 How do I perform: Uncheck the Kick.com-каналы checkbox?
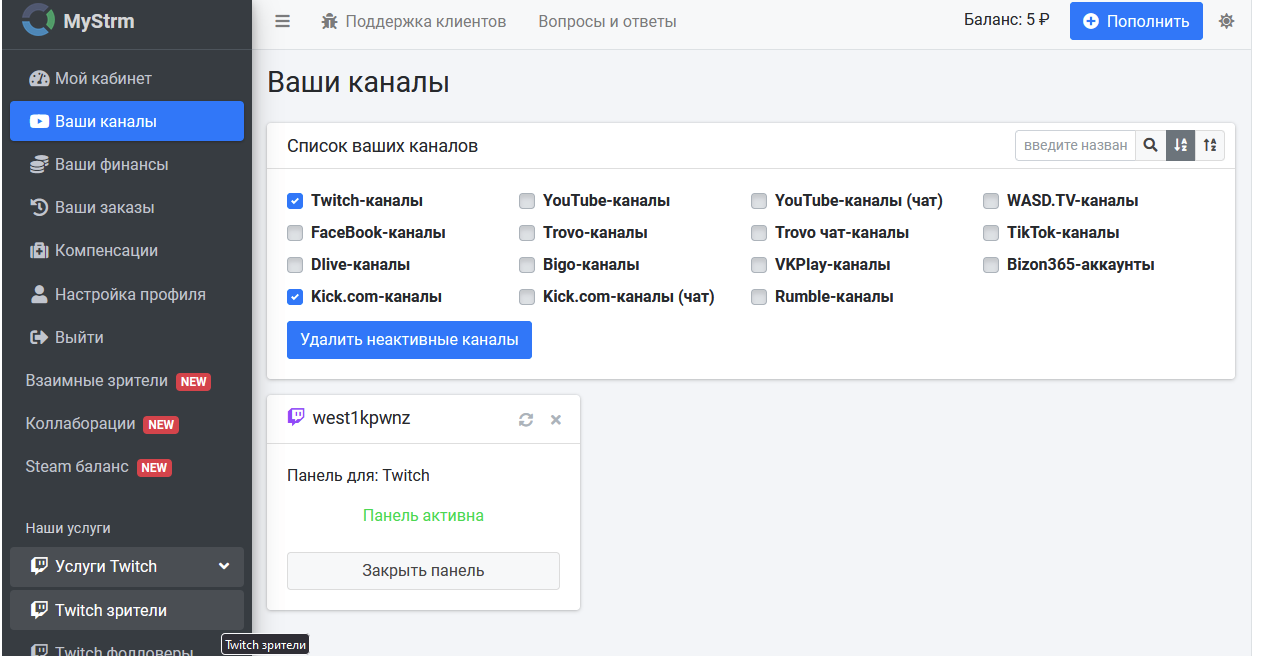pos(295,297)
